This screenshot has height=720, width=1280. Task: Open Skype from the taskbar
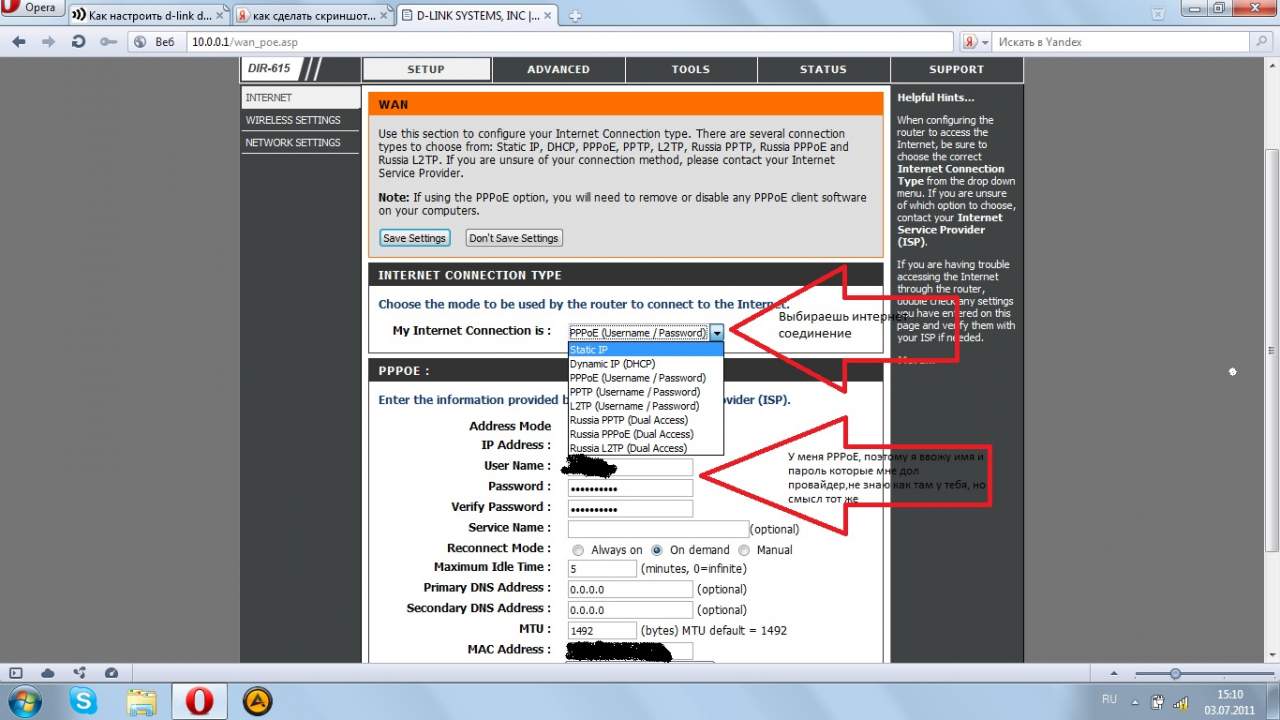[84, 701]
